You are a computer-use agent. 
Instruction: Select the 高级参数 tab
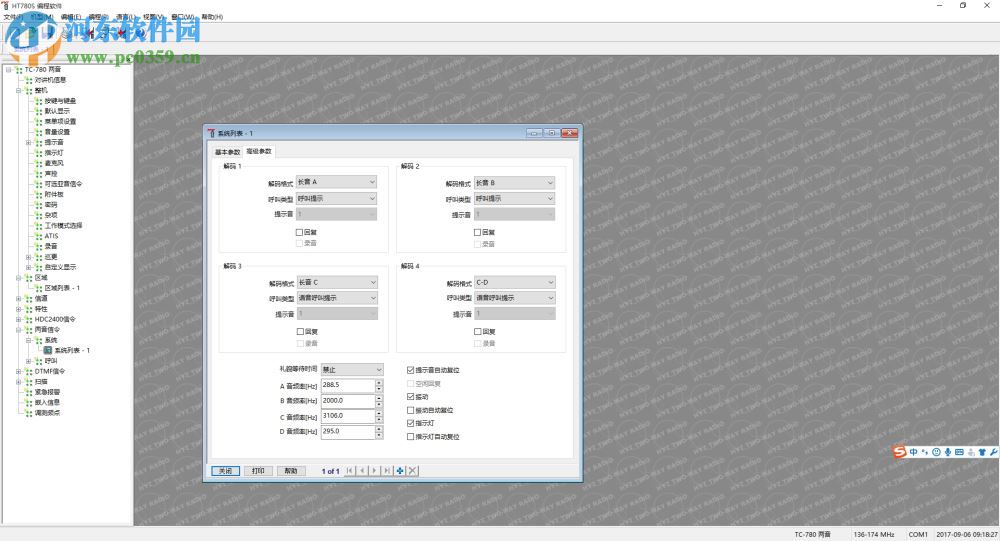pyautogui.click(x=259, y=151)
